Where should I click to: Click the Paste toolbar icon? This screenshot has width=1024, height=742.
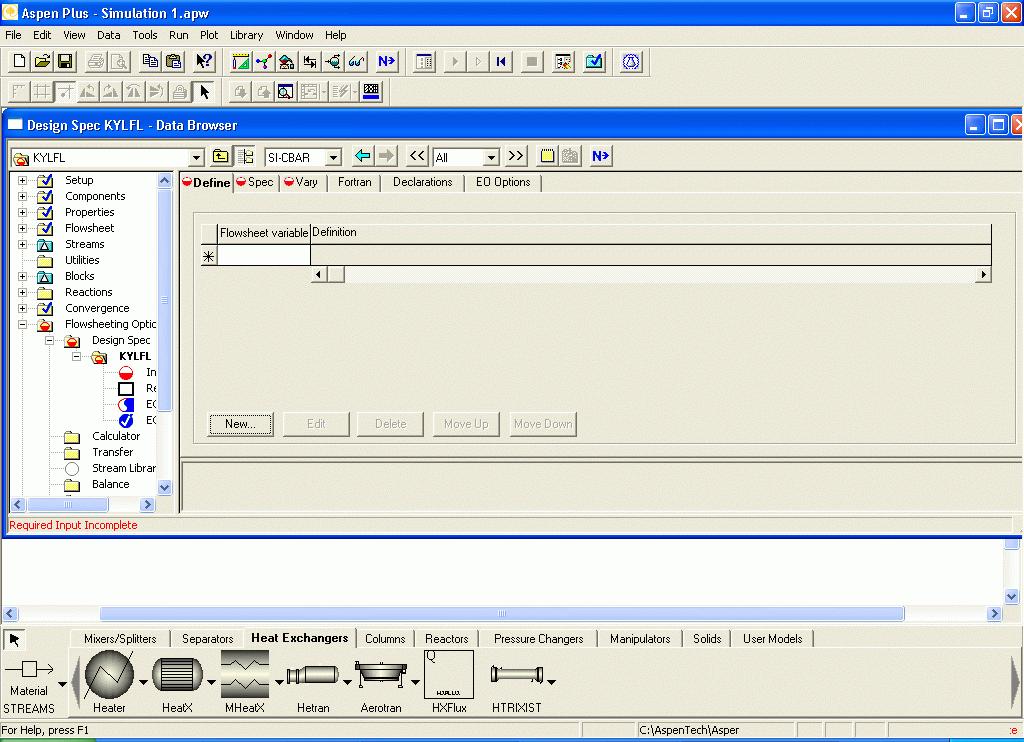[174, 61]
